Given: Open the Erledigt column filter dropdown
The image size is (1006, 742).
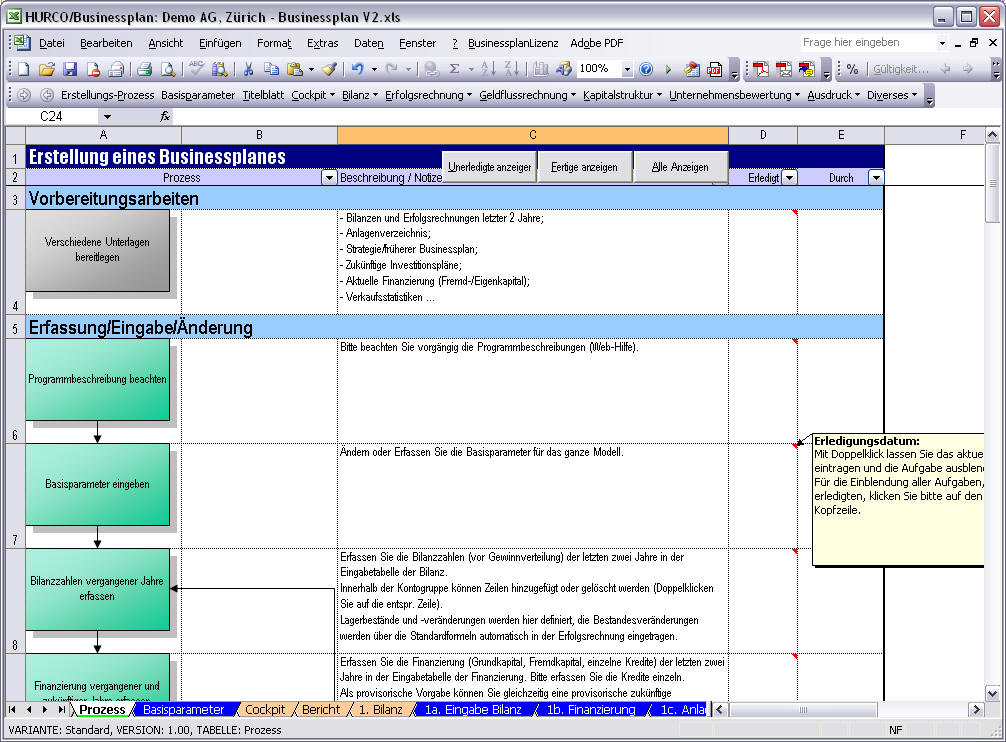Looking at the screenshot, I should [x=788, y=177].
